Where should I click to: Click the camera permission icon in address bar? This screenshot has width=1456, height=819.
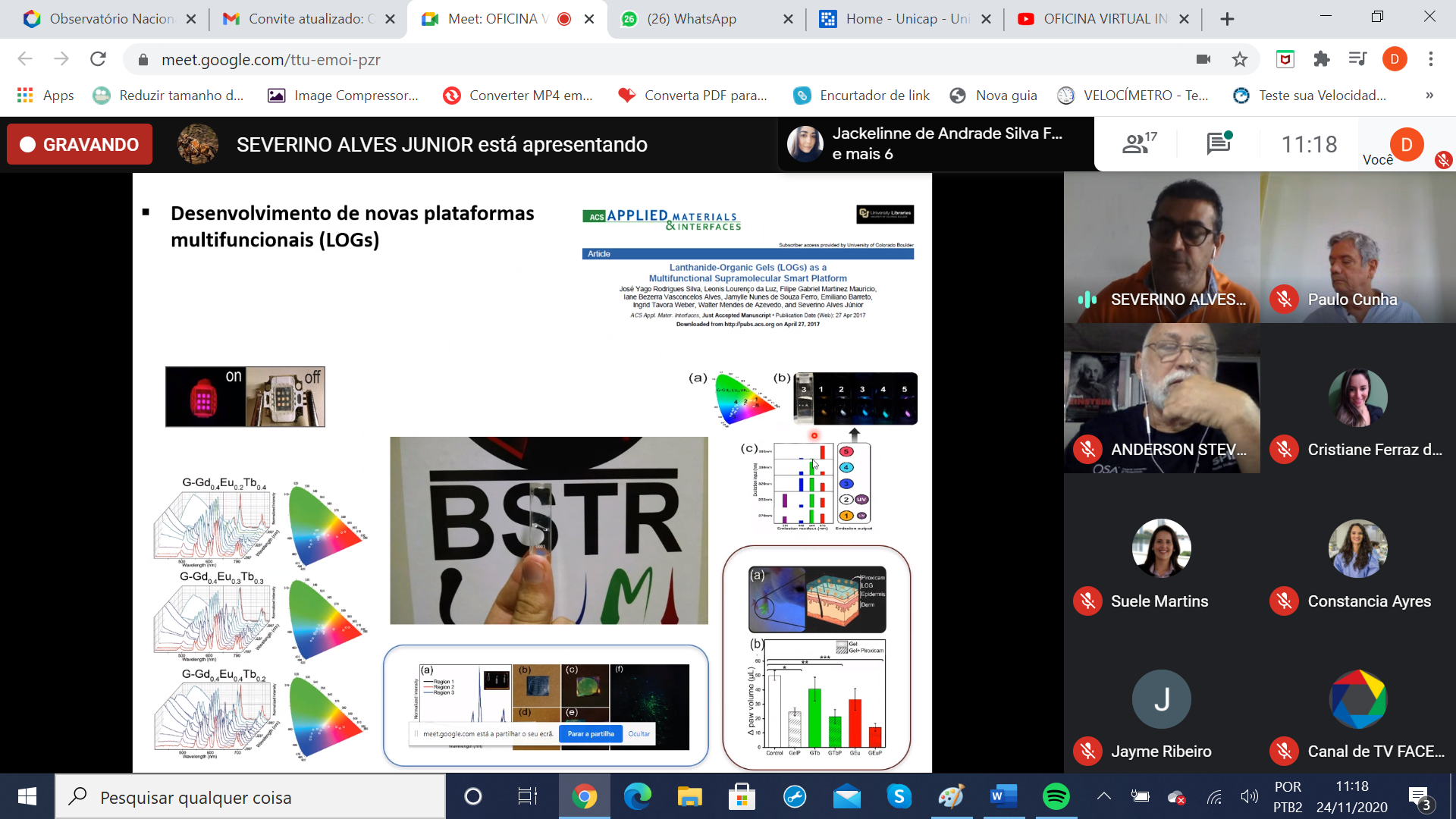pyautogui.click(x=1203, y=59)
